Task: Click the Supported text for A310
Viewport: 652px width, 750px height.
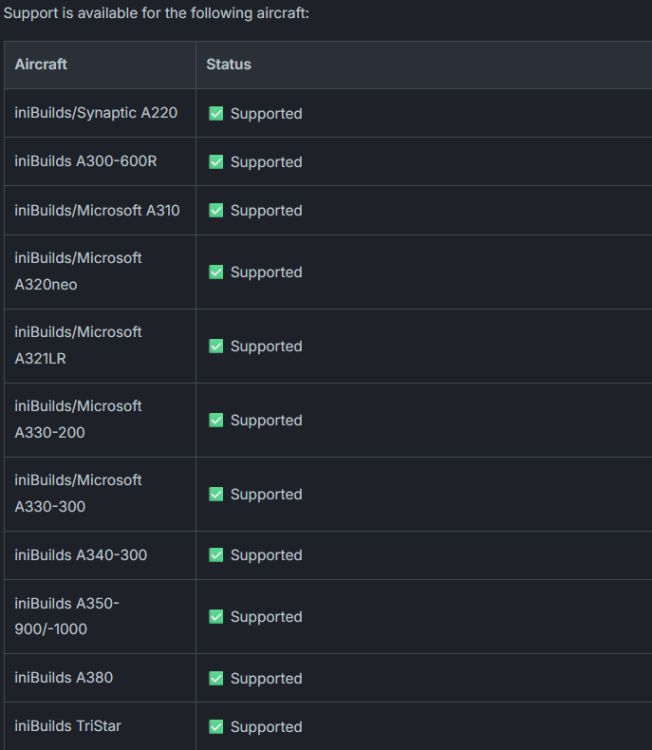Action: 266,211
